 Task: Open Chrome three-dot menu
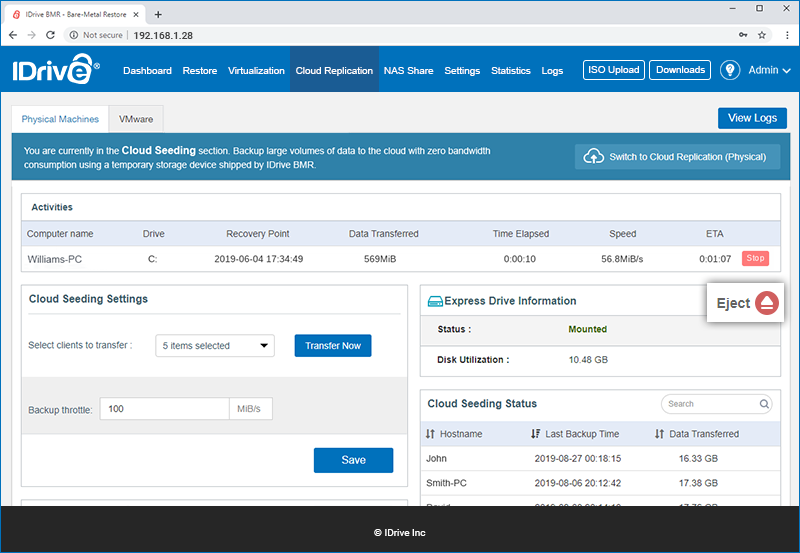click(x=787, y=35)
